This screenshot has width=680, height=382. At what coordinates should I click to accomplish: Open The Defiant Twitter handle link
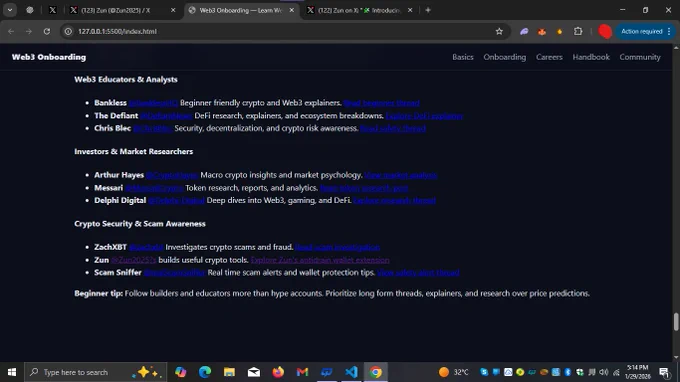click(166, 116)
